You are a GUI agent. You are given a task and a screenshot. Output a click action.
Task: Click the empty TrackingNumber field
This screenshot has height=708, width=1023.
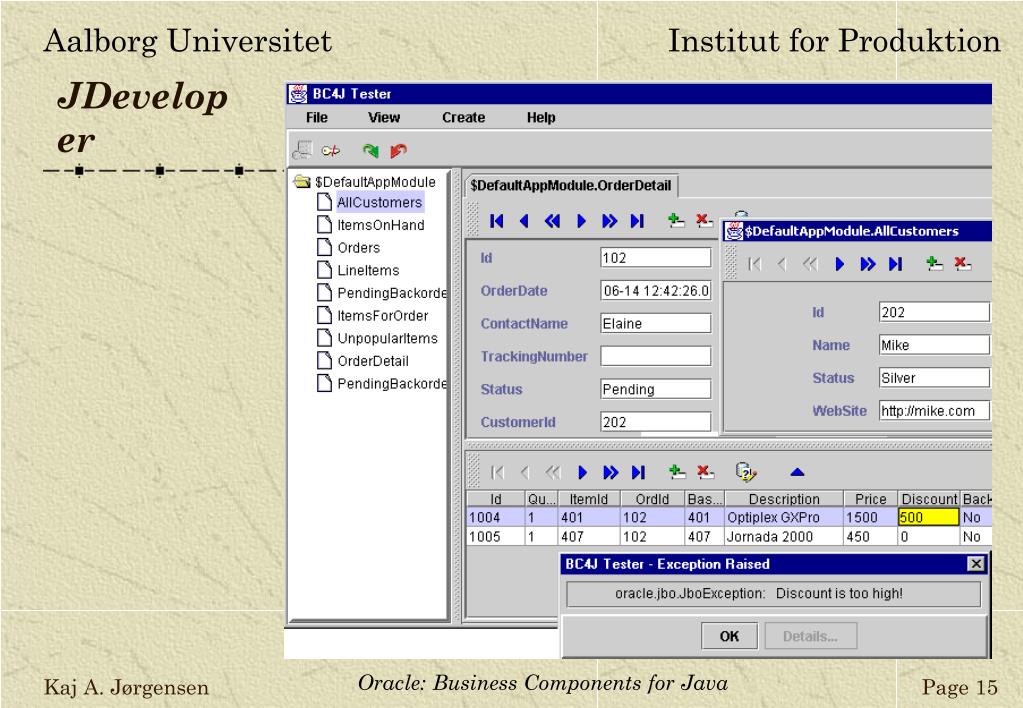[x=656, y=356]
